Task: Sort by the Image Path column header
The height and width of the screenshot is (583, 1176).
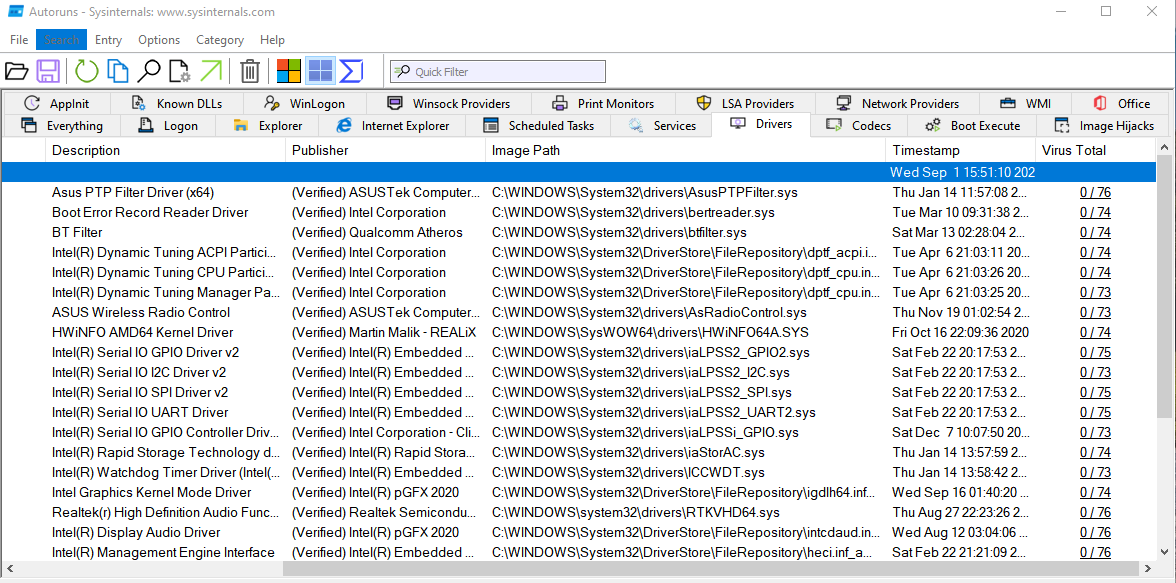Action: point(685,150)
